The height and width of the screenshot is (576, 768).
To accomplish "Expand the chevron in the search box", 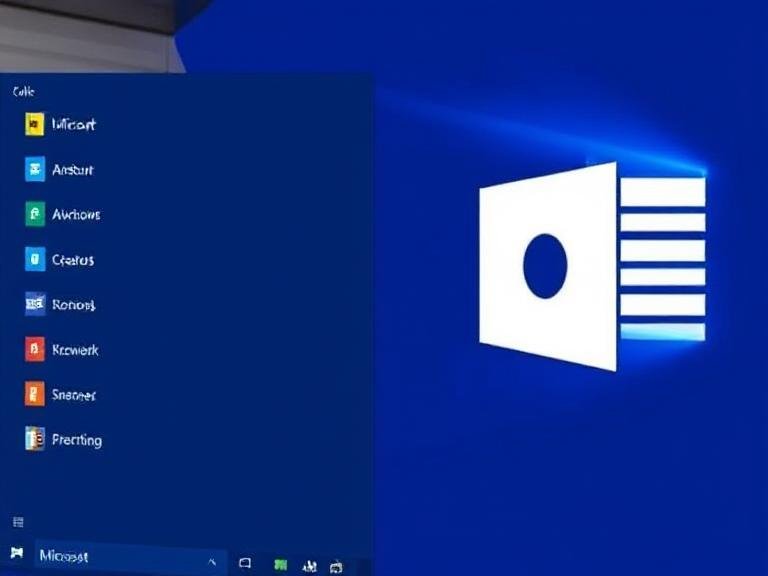I will [x=212, y=561].
